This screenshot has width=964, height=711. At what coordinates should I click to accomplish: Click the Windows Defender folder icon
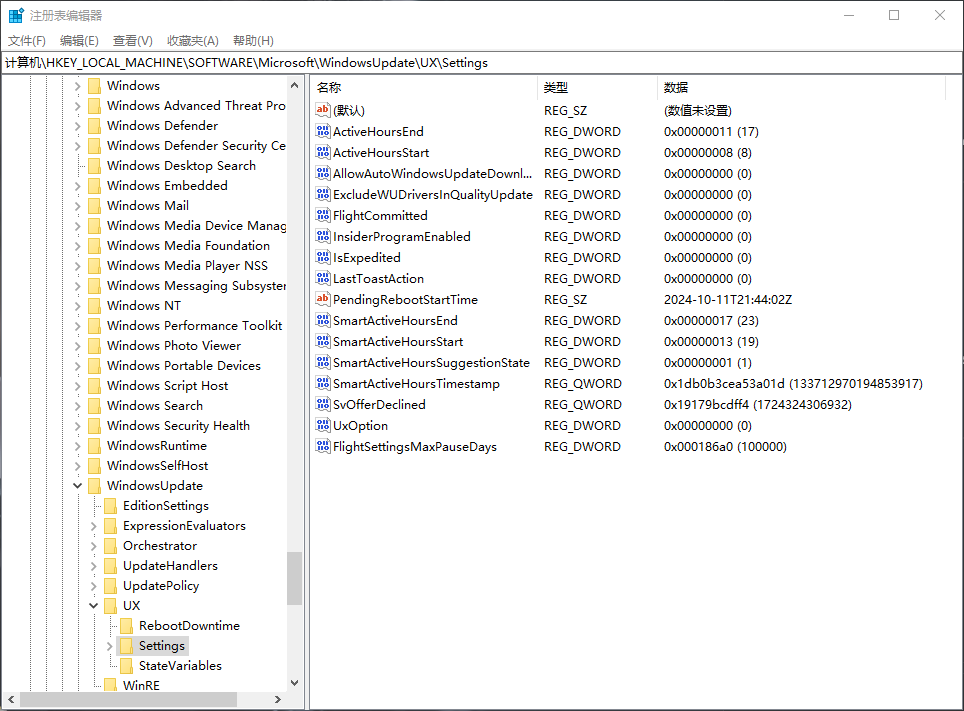(x=95, y=125)
